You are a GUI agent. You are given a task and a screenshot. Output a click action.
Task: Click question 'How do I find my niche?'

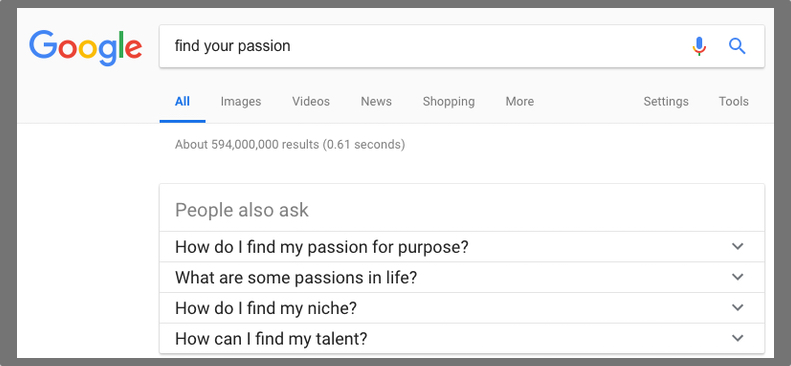click(x=266, y=308)
